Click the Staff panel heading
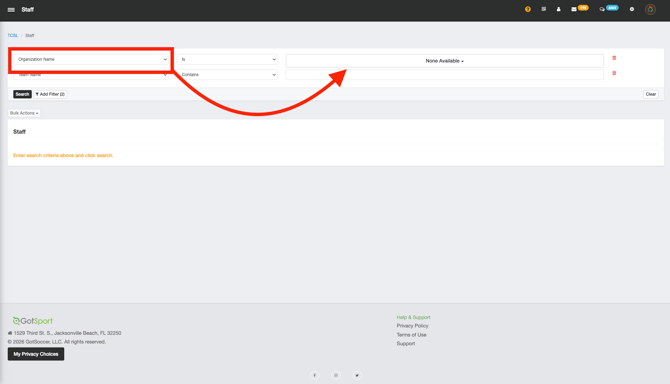The height and width of the screenshot is (384, 670). [19, 132]
